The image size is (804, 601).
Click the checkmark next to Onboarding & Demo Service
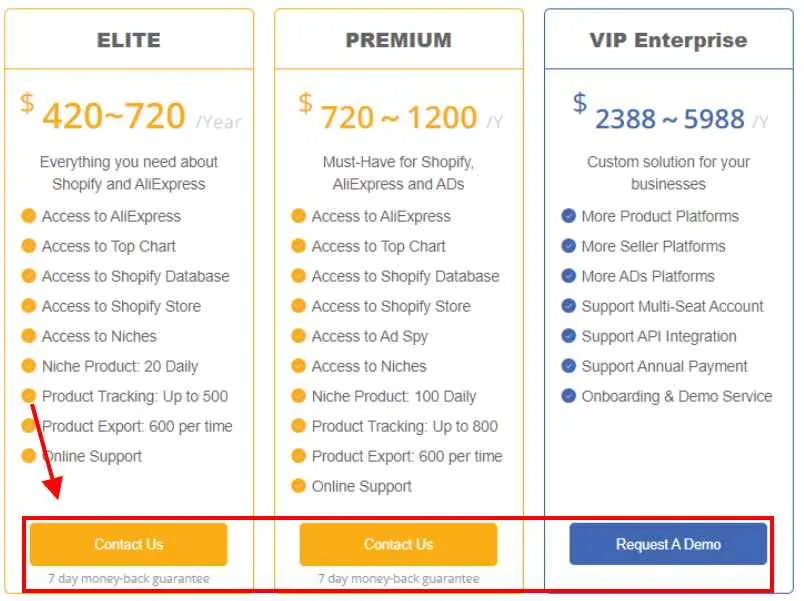click(x=567, y=396)
